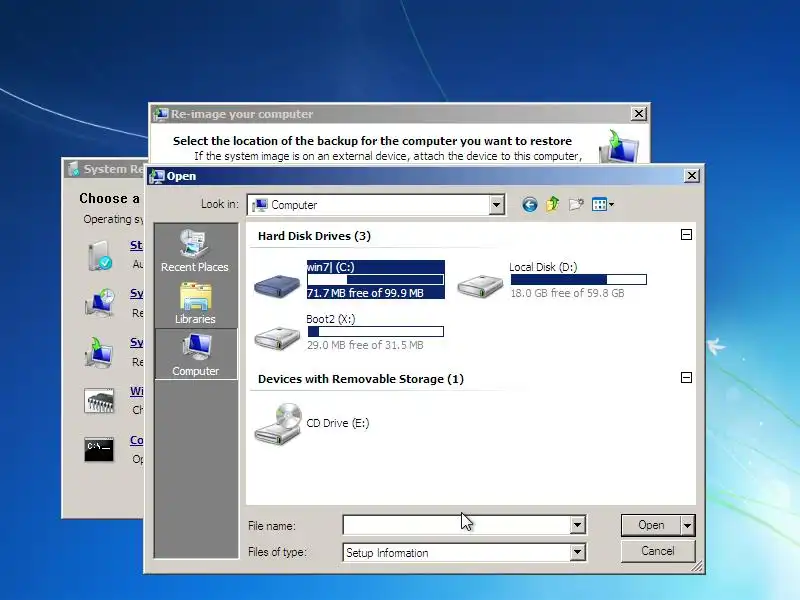Click into the File name field

click(x=457, y=525)
